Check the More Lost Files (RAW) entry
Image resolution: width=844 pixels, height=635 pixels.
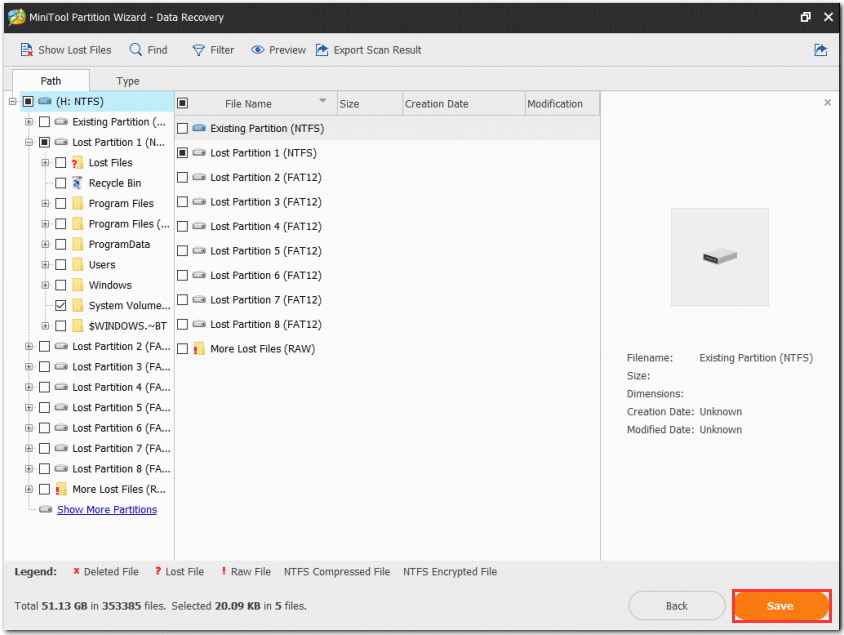pyautogui.click(x=182, y=349)
